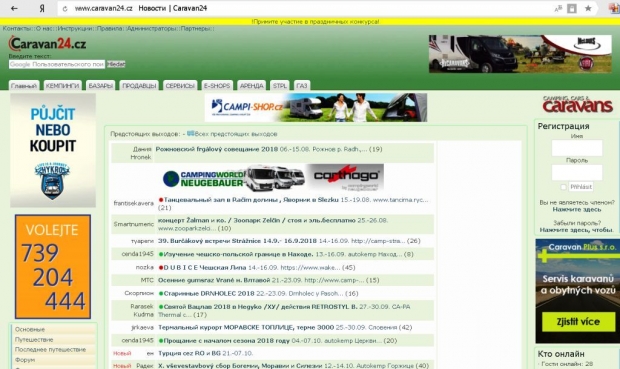This screenshot has width=620, height=369.
Task: Click the Пароль password field
Action: tap(577, 173)
